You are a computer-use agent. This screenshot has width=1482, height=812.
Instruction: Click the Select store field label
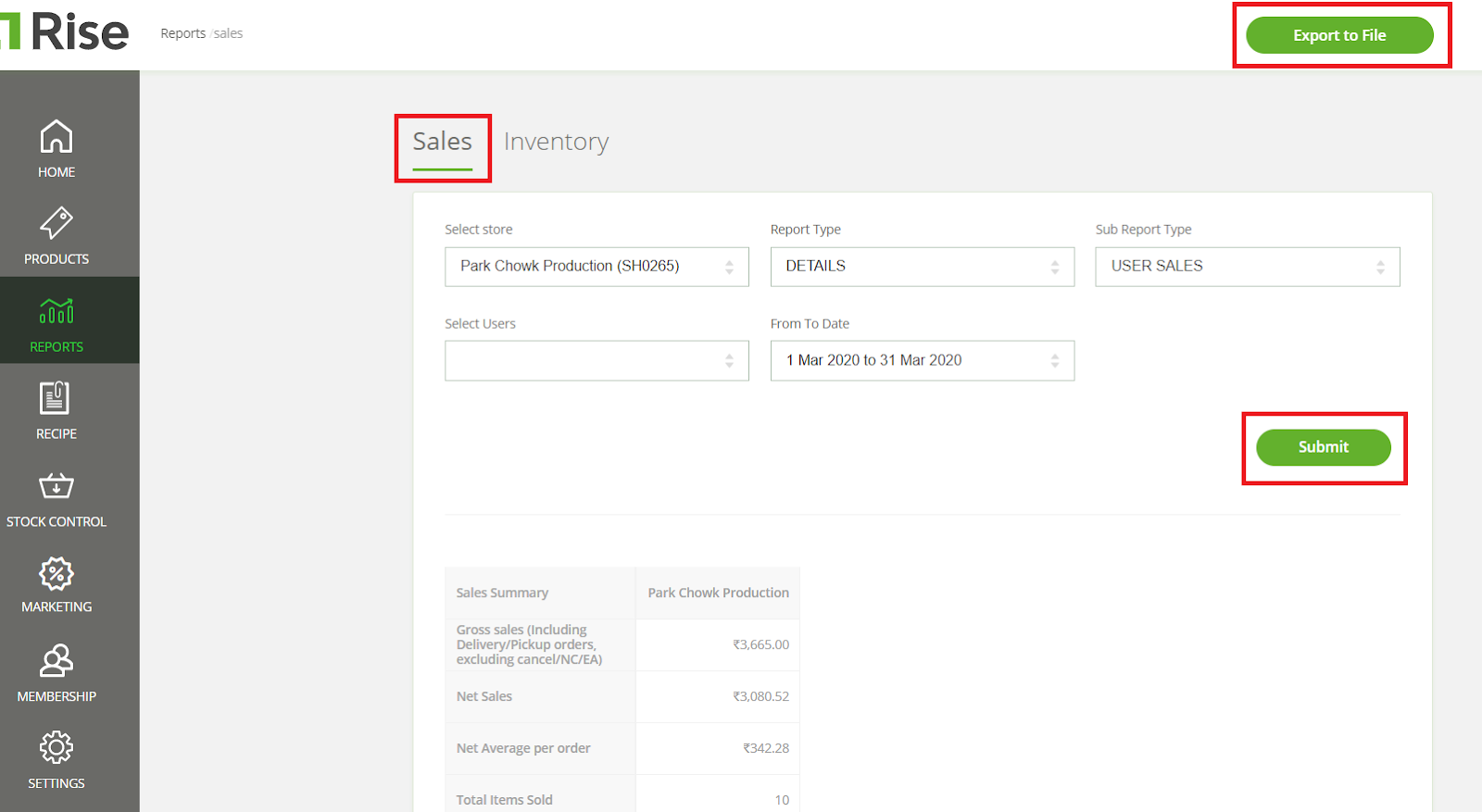click(x=478, y=230)
